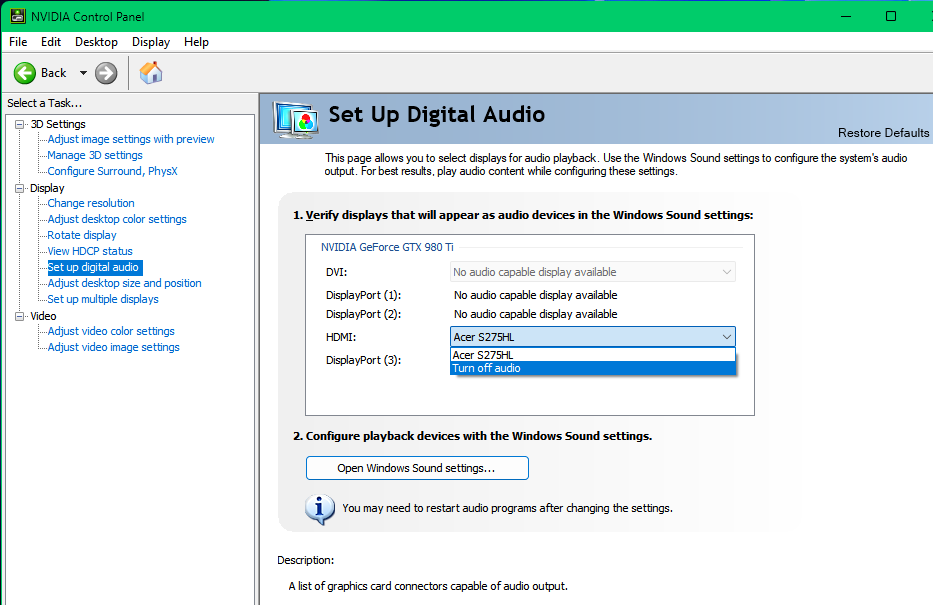Click the NVIDIA GeForce GTX 980 Ti label

click(387, 247)
